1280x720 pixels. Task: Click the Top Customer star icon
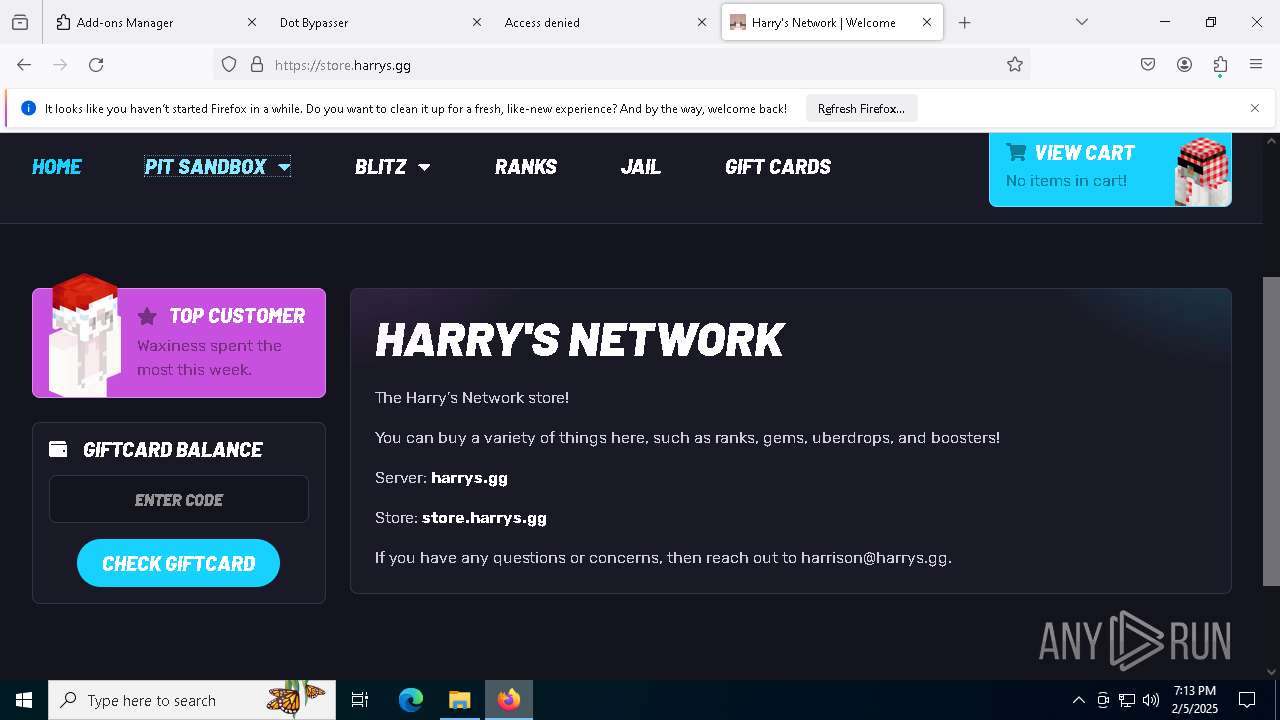coord(147,317)
